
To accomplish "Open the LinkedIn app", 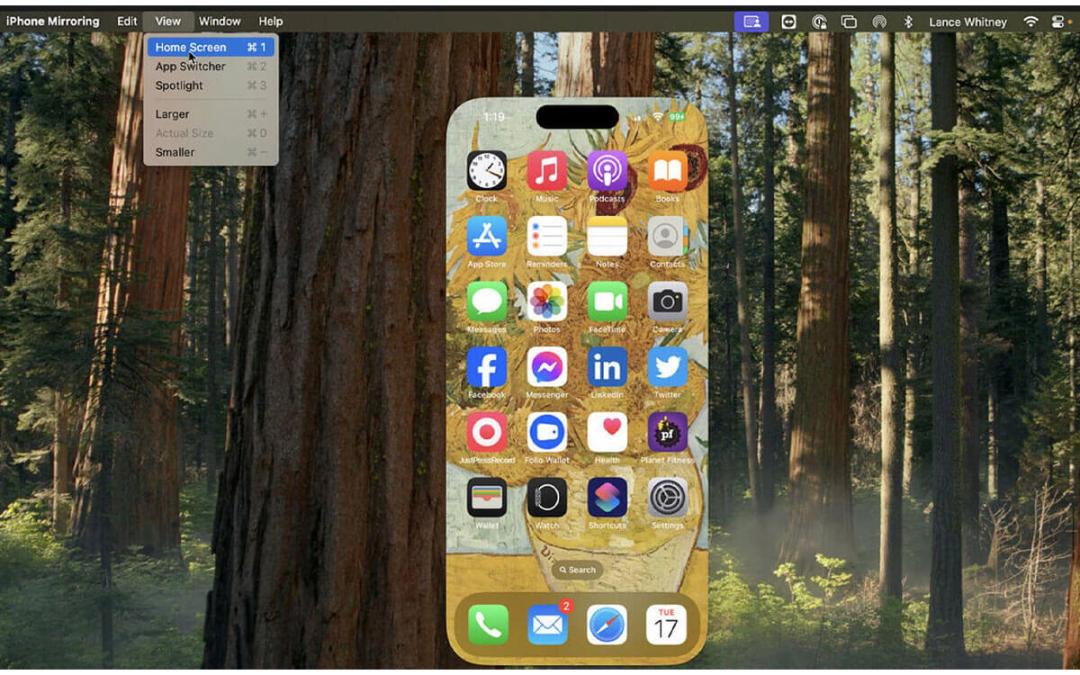I will click(x=607, y=366).
